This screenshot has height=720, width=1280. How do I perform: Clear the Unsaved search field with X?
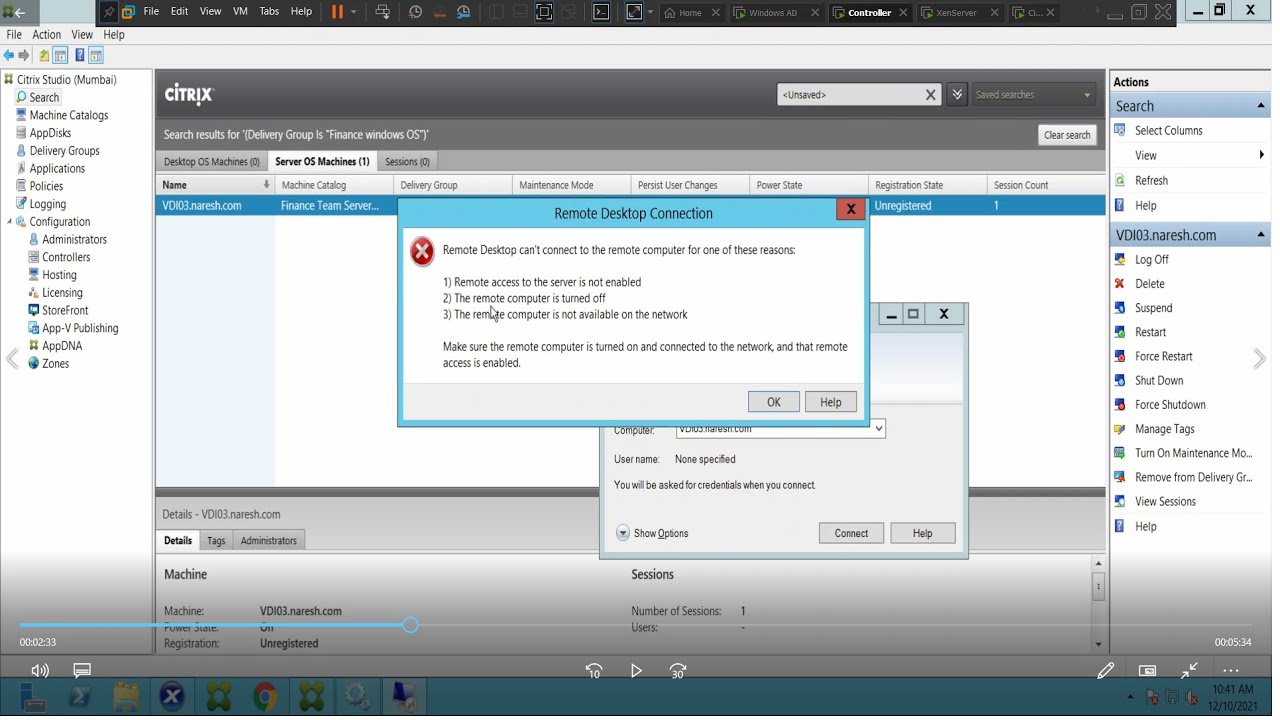(930, 95)
